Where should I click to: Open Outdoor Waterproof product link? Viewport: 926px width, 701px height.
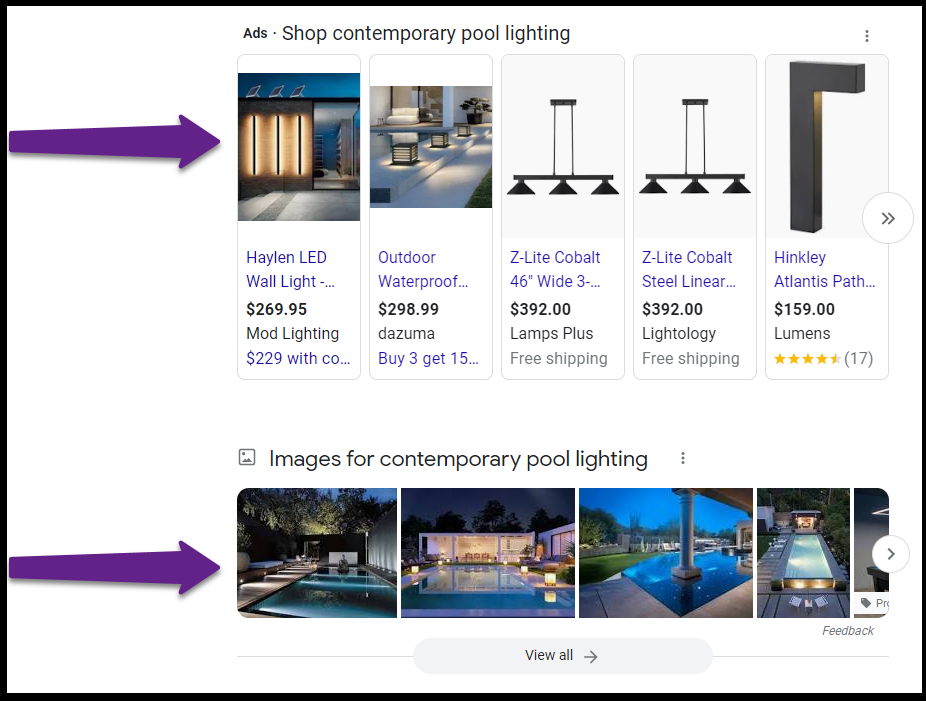click(x=423, y=269)
